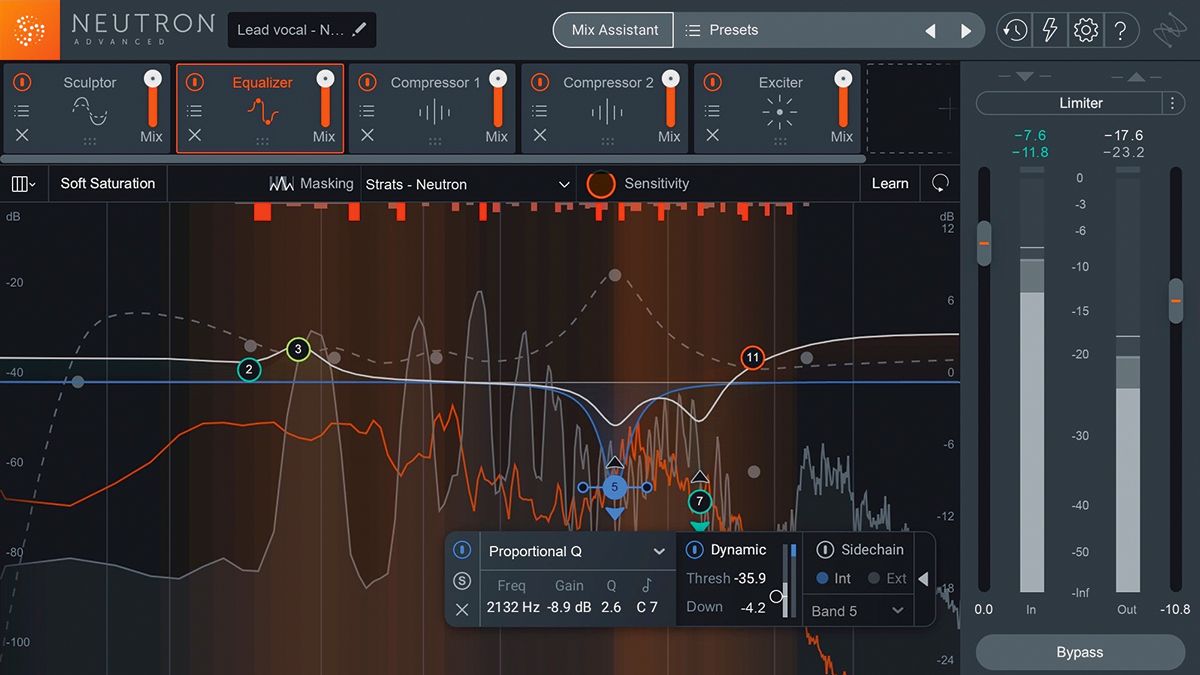This screenshot has height=675, width=1200.
Task: Open undo history via the clock icon
Action: [1013, 30]
